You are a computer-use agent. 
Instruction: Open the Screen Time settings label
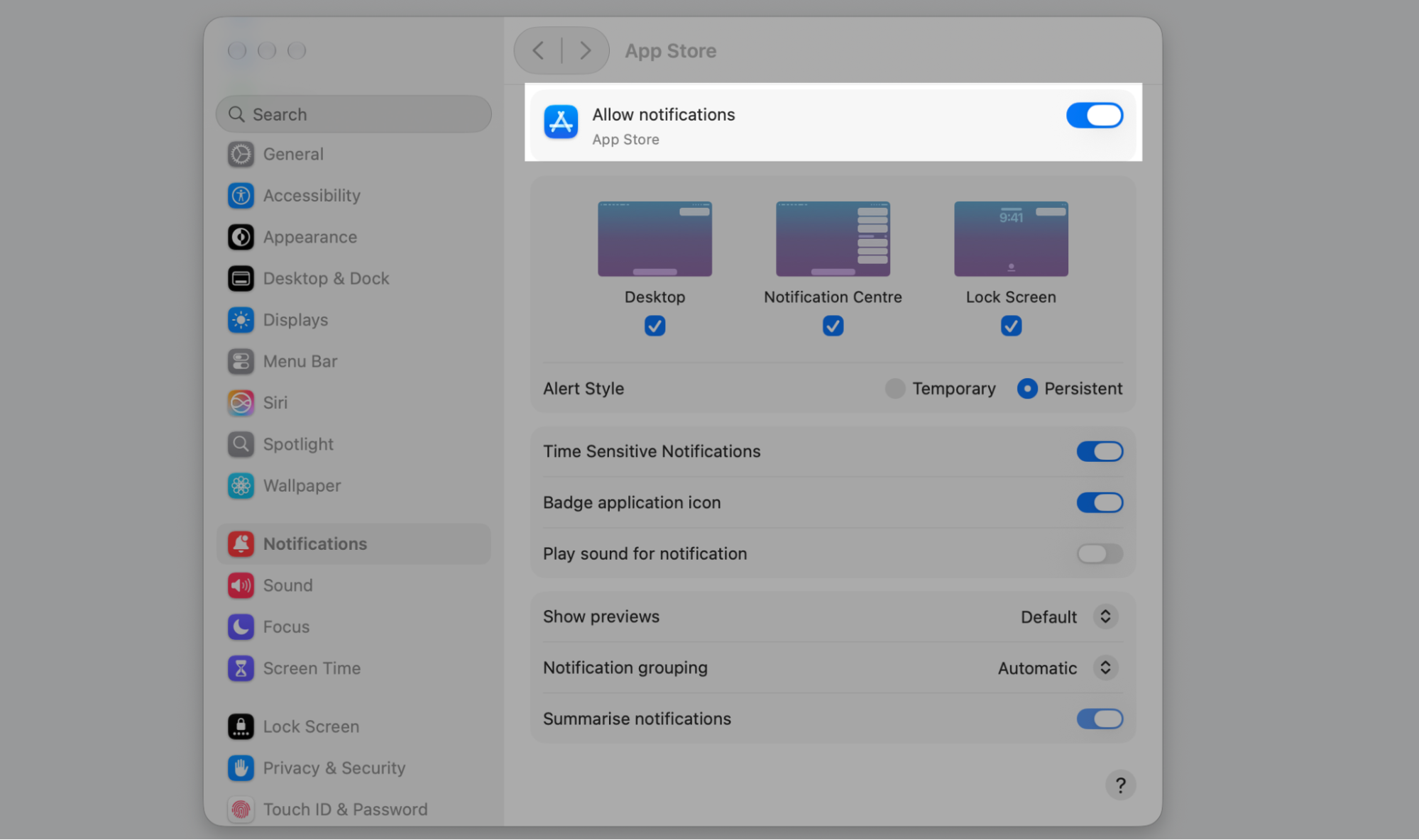coord(312,668)
